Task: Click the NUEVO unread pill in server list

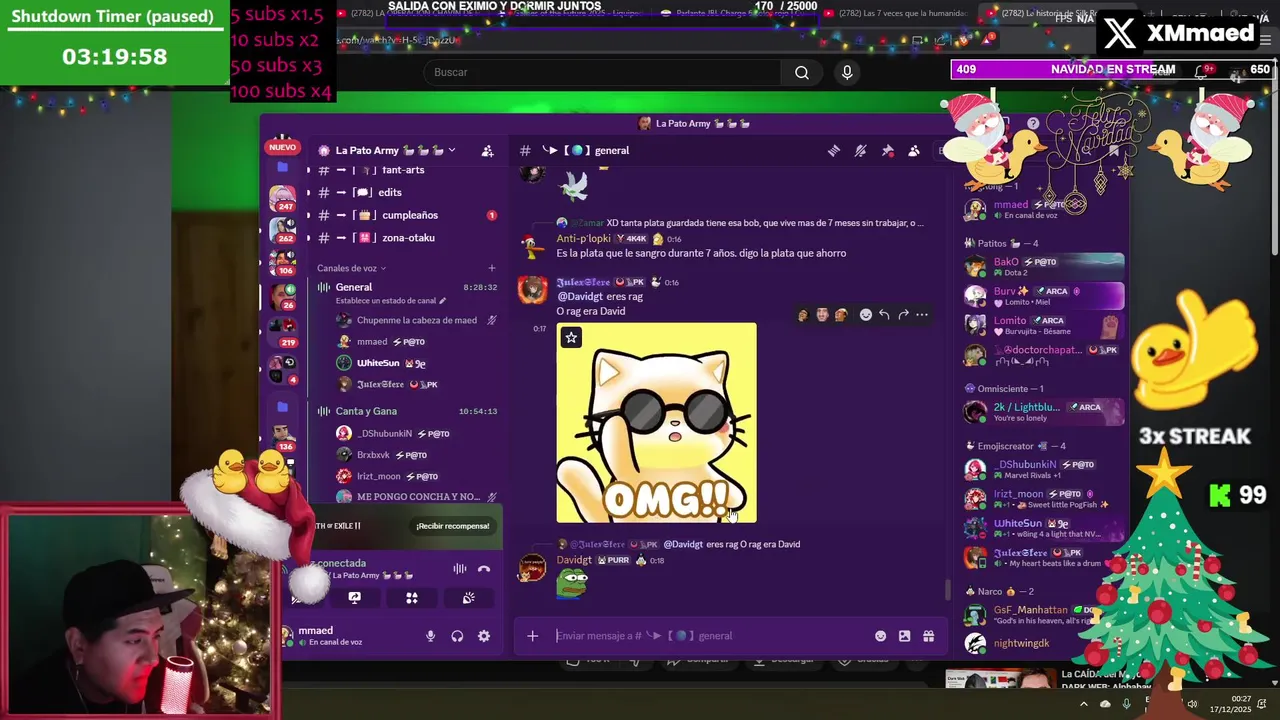Action: coord(283,147)
